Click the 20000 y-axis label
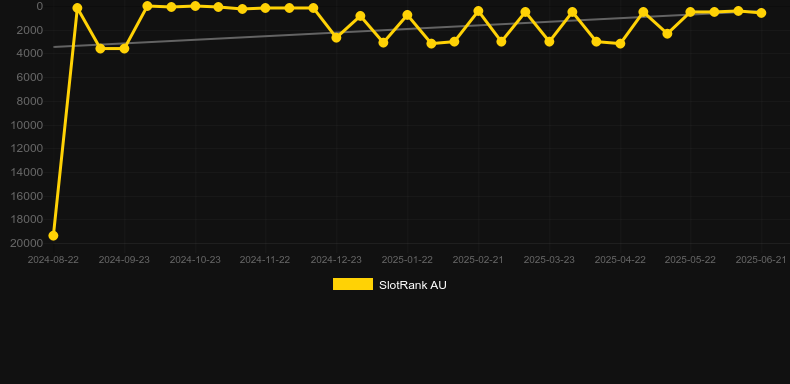790x384 pixels. [27, 243]
